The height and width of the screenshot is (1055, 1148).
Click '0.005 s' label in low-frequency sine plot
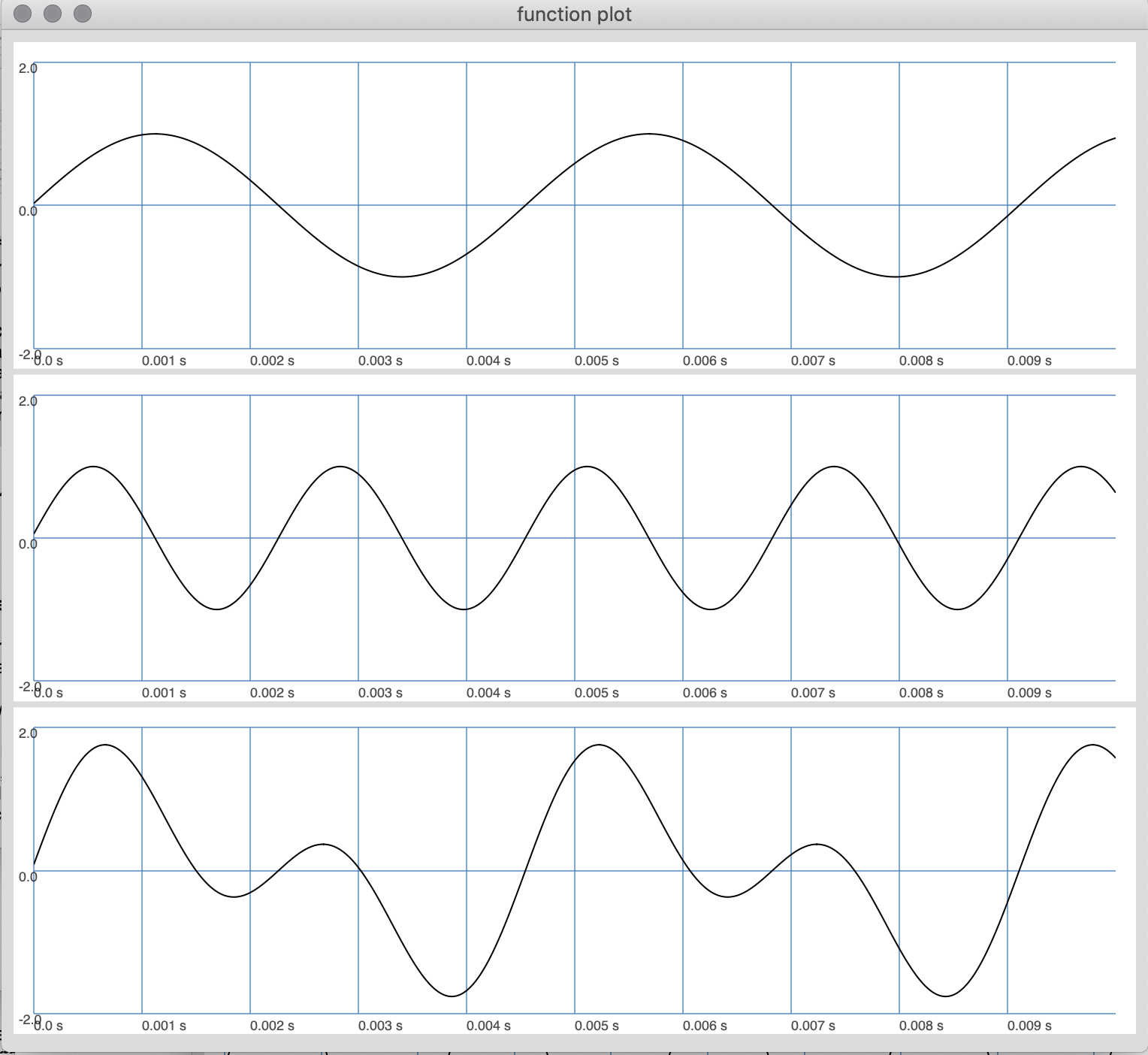click(x=597, y=361)
